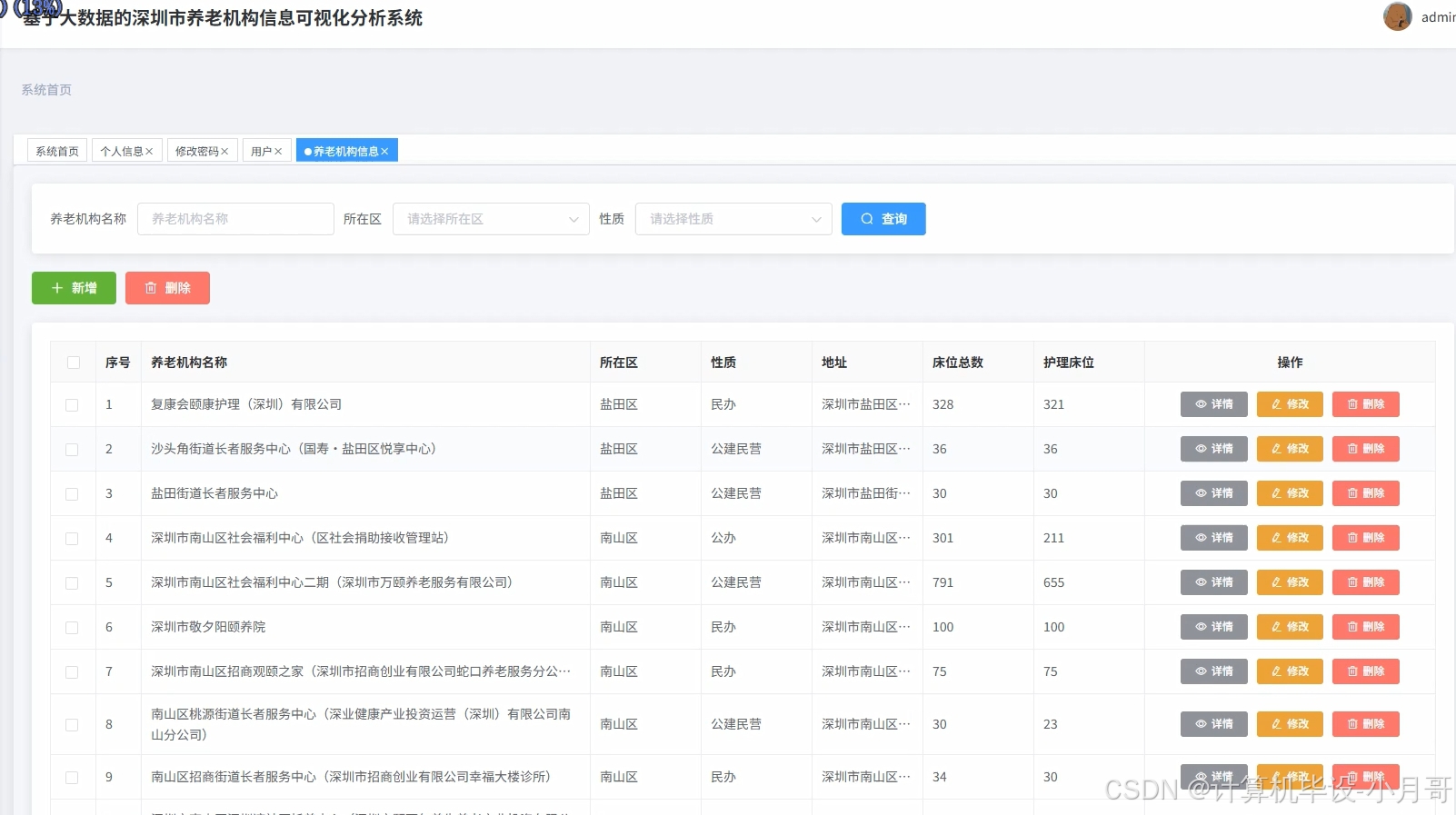Check the row 7 招商观颐之家 checkbox
This screenshot has height=815, width=1456.
click(72, 672)
